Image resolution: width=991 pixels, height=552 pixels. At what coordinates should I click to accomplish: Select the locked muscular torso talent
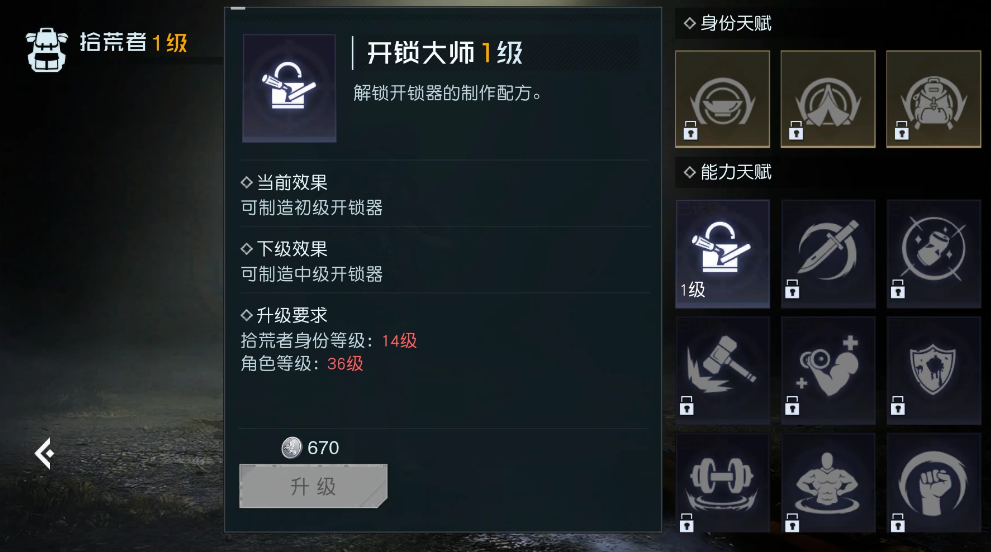point(828,483)
